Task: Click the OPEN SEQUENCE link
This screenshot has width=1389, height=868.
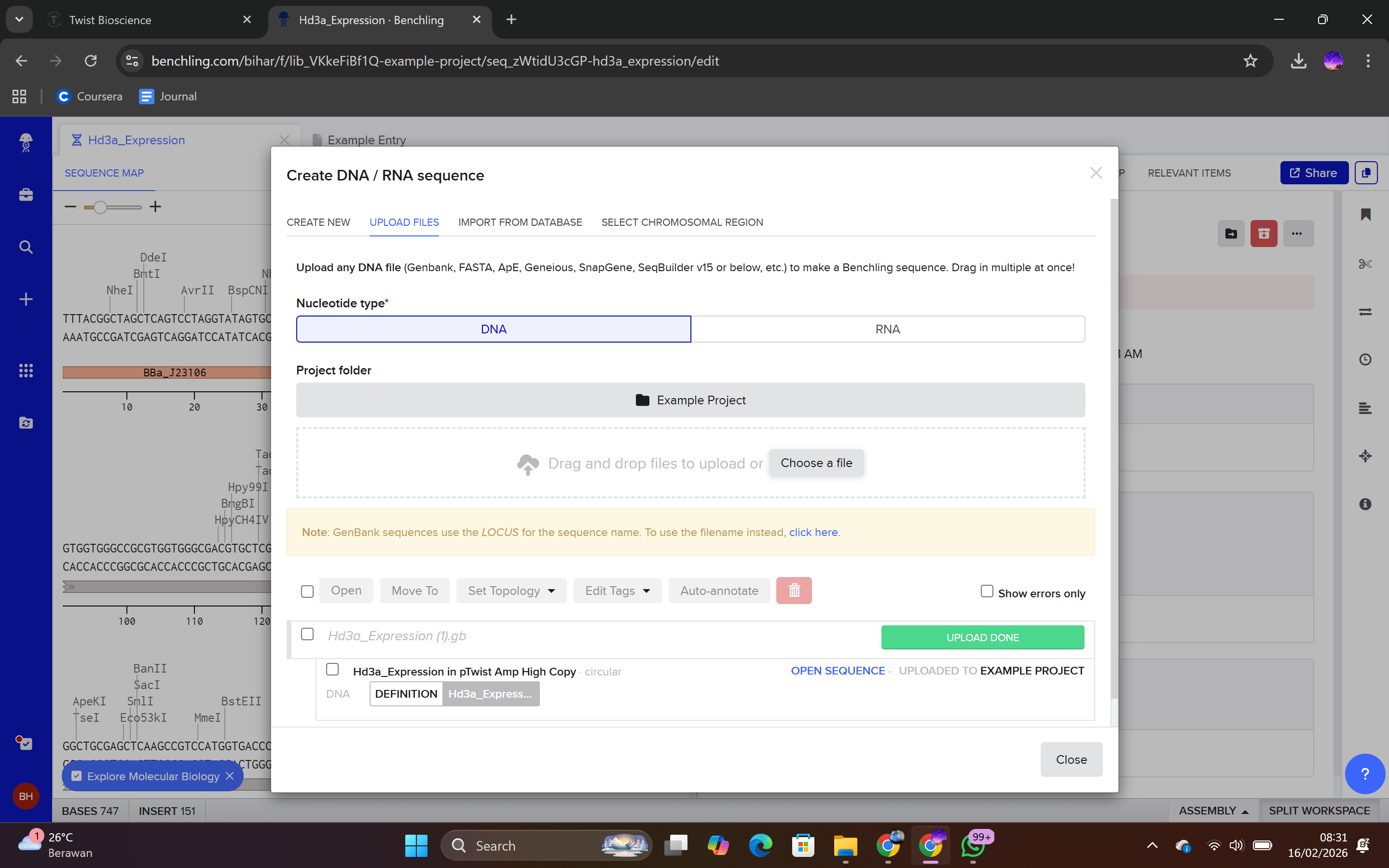Action: 838,671
